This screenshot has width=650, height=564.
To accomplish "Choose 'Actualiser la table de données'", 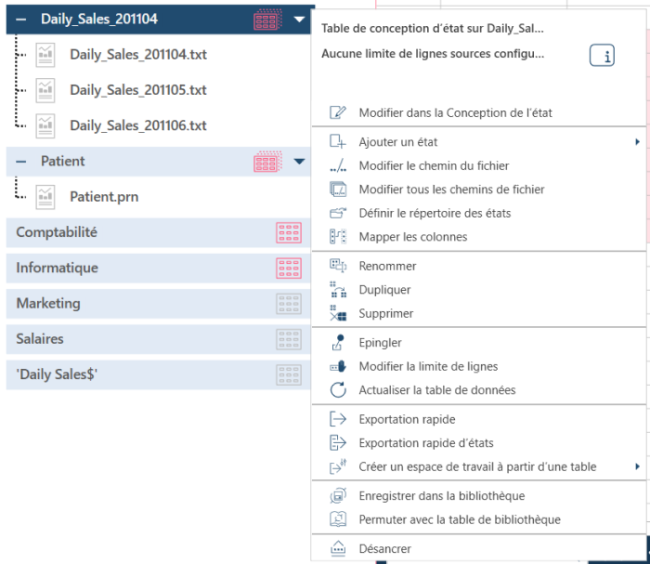I will (x=437, y=390).
